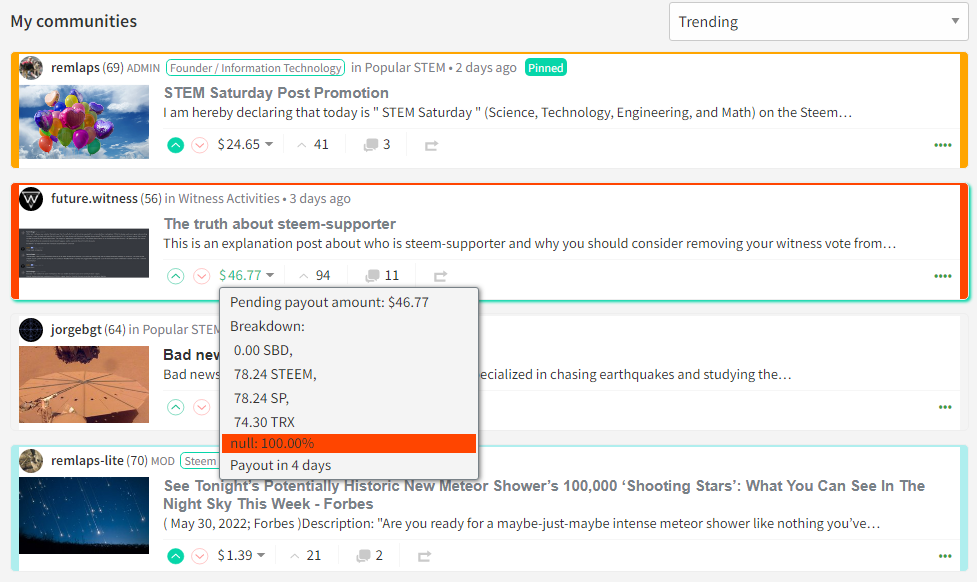Upvote the STEM Saturday Post Promotion post
977x582 pixels.
pos(176,145)
